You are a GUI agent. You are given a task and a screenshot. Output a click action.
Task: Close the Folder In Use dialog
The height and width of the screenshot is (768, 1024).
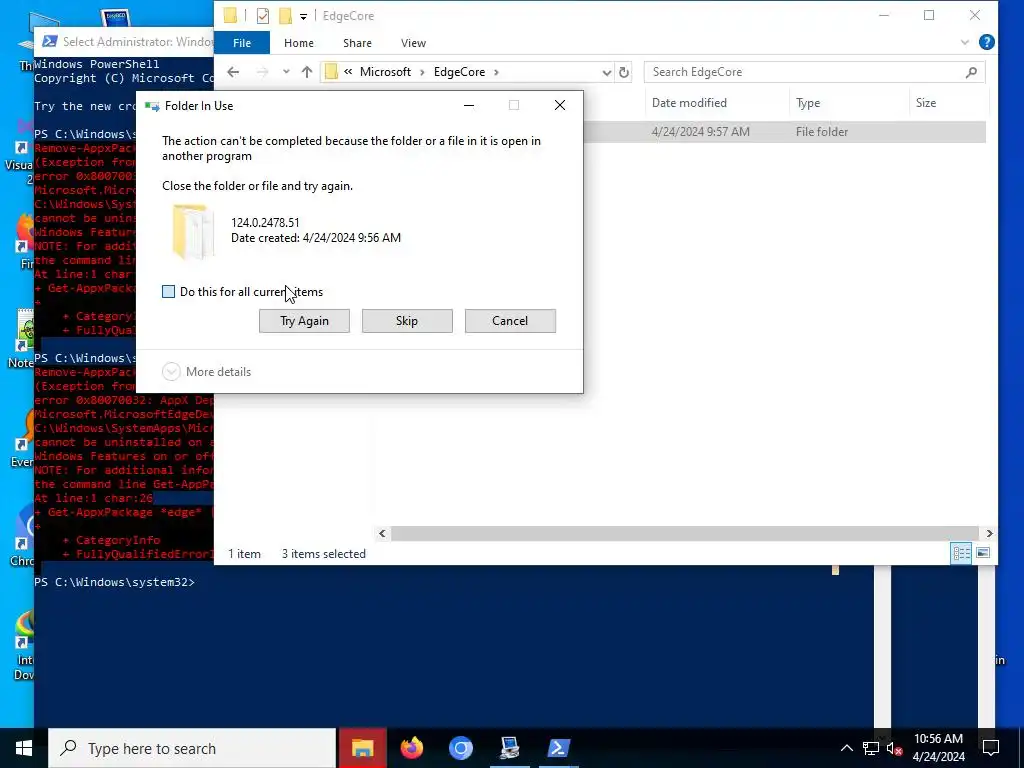[x=560, y=105]
